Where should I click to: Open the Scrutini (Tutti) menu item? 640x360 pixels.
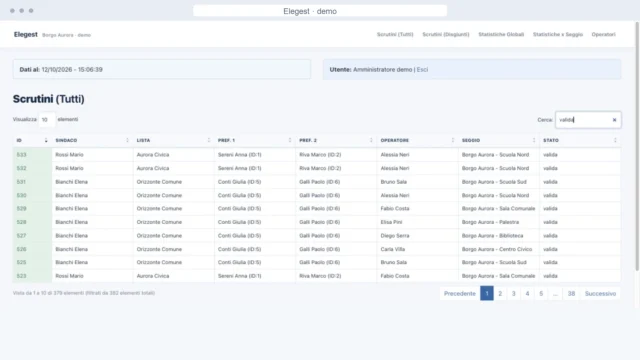tap(395, 35)
